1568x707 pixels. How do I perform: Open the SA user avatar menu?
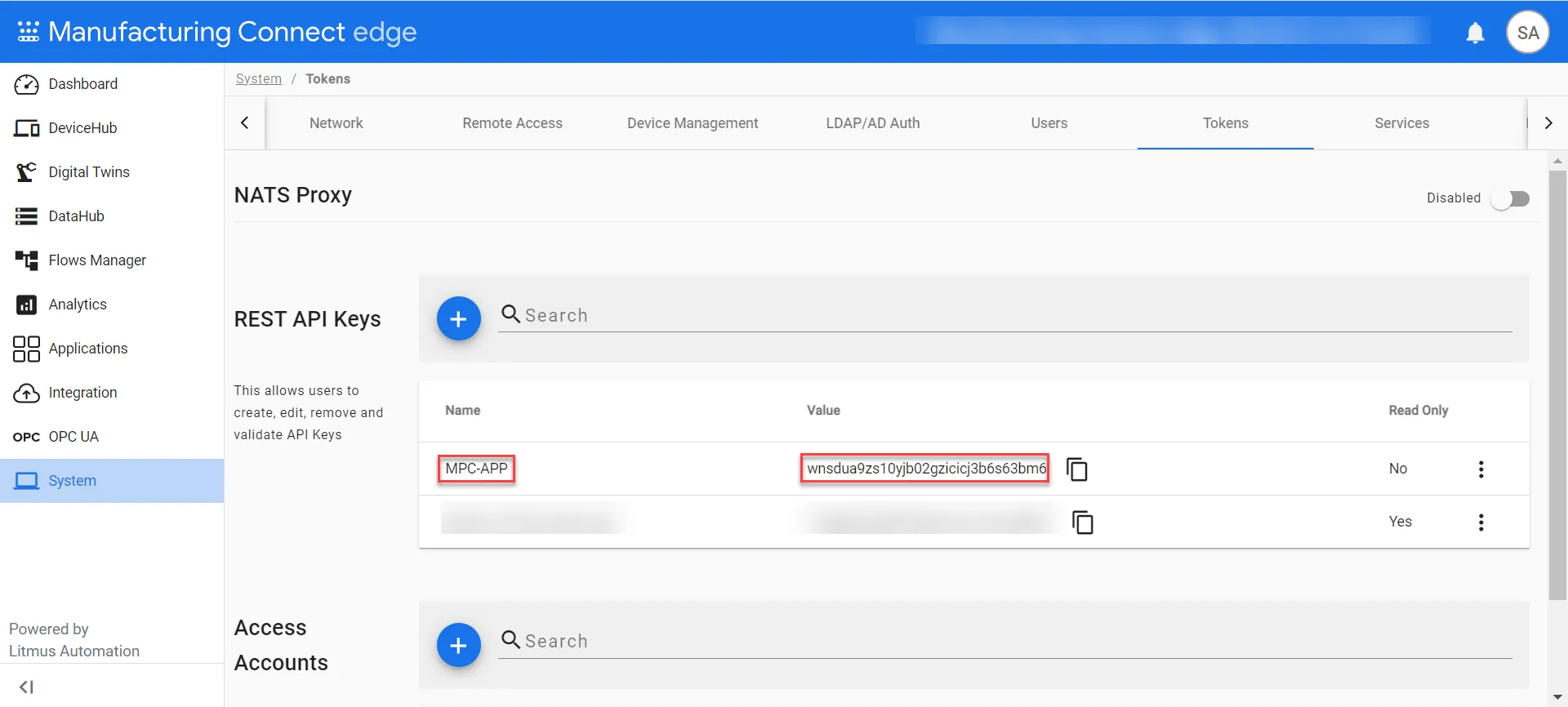(x=1527, y=33)
